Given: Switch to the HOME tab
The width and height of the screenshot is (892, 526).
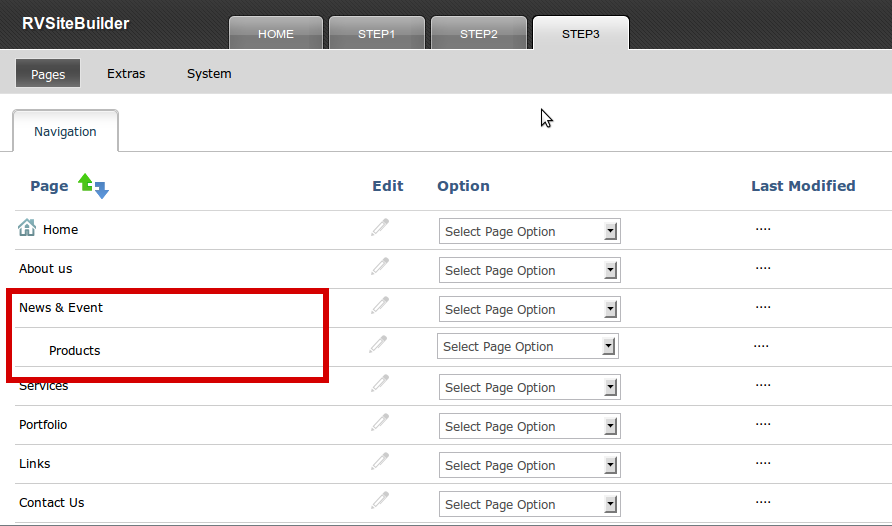Looking at the screenshot, I should pos(276,34).
